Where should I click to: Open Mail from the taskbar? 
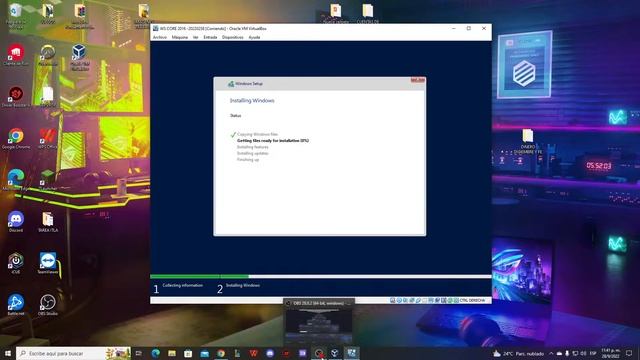pos(204,353)
